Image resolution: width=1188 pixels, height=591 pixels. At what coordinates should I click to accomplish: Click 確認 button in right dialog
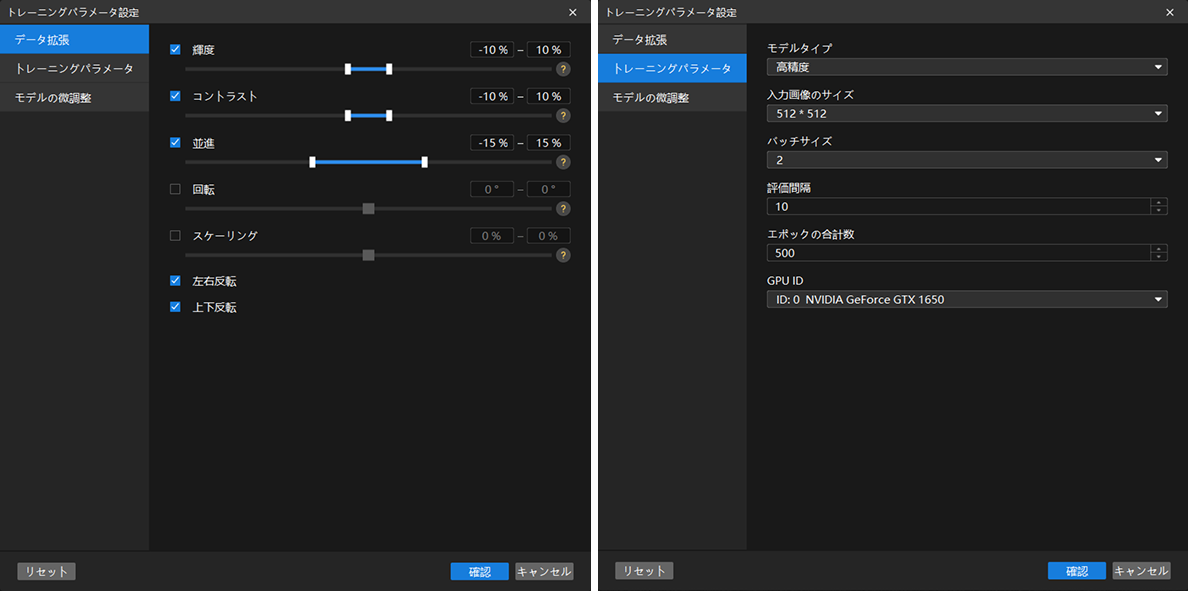tap(1077, 571)
